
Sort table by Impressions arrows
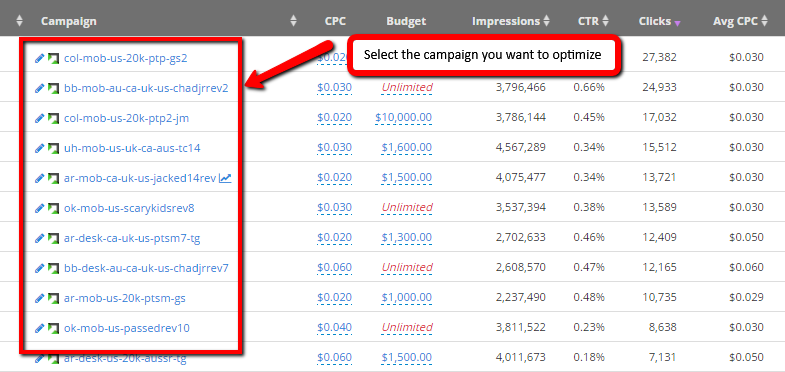click(546, 21)
